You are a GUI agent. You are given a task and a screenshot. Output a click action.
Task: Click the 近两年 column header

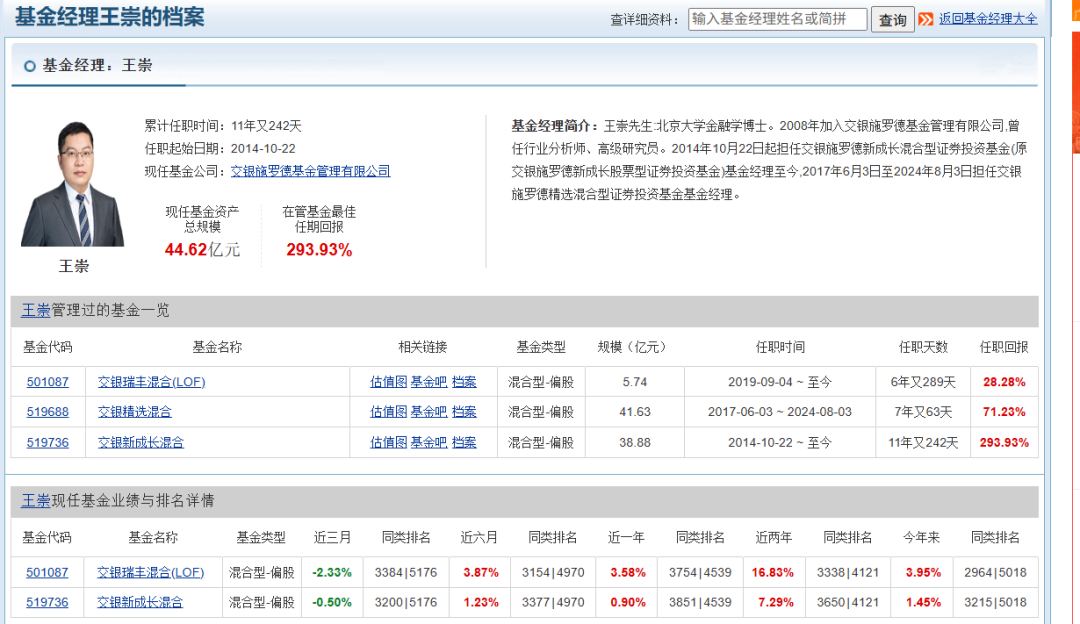click(773, 537)
